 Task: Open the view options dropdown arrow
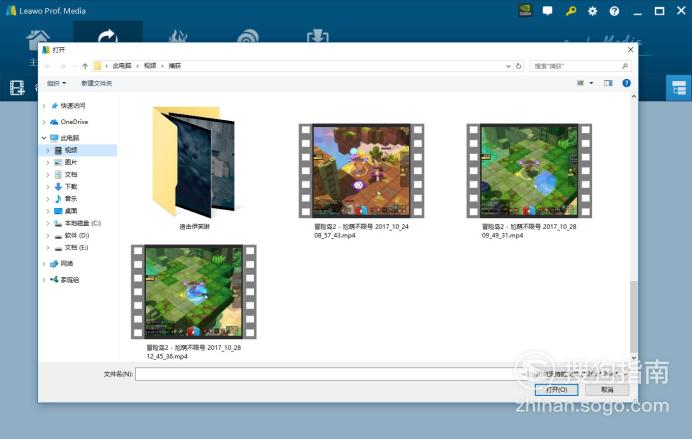point(591,83)
